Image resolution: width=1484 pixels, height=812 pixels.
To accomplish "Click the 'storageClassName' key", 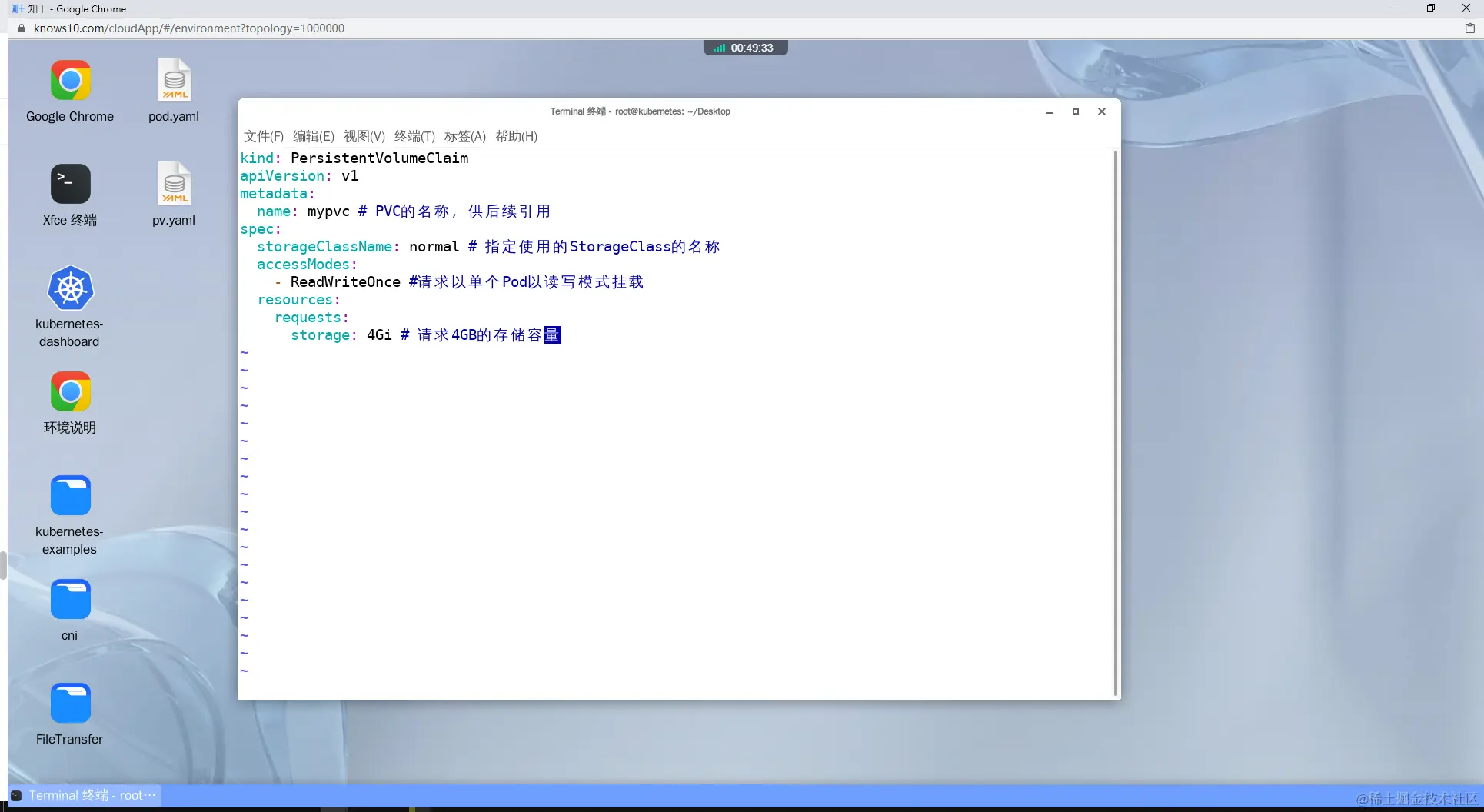I will pyautogui.click(x=324, y=247).
